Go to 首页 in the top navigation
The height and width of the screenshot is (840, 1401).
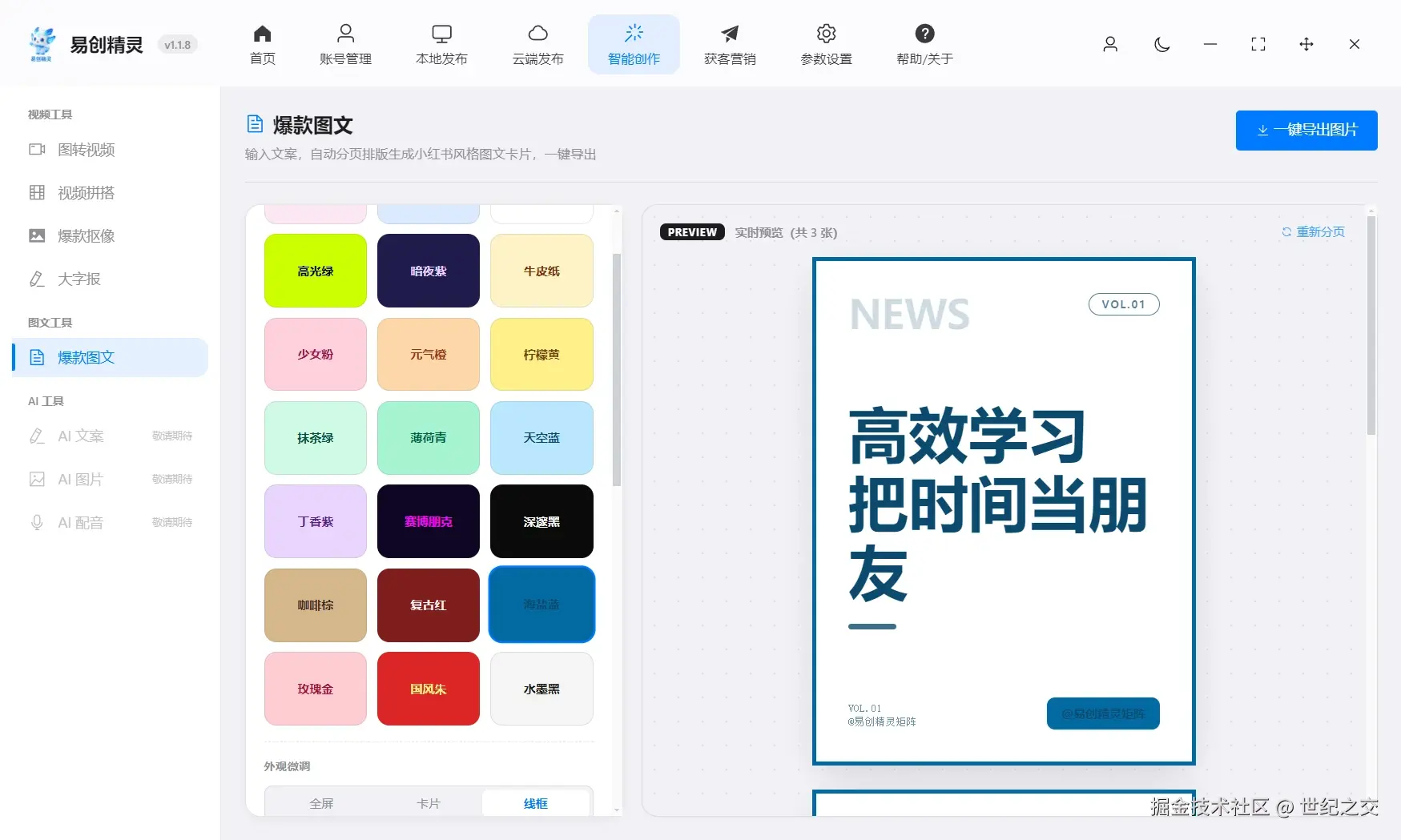262,44
